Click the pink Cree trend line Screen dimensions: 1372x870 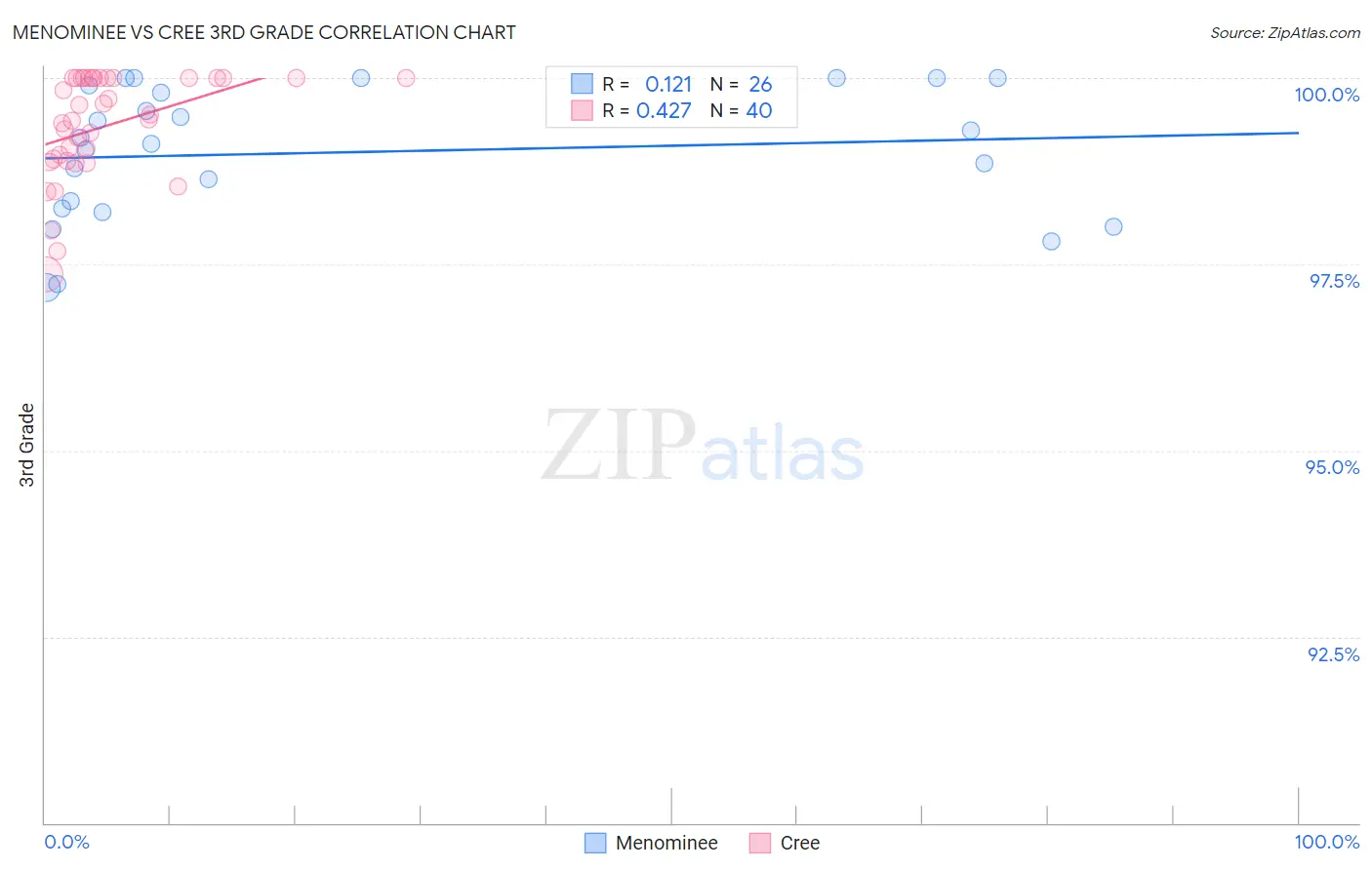tap(154, 110)
